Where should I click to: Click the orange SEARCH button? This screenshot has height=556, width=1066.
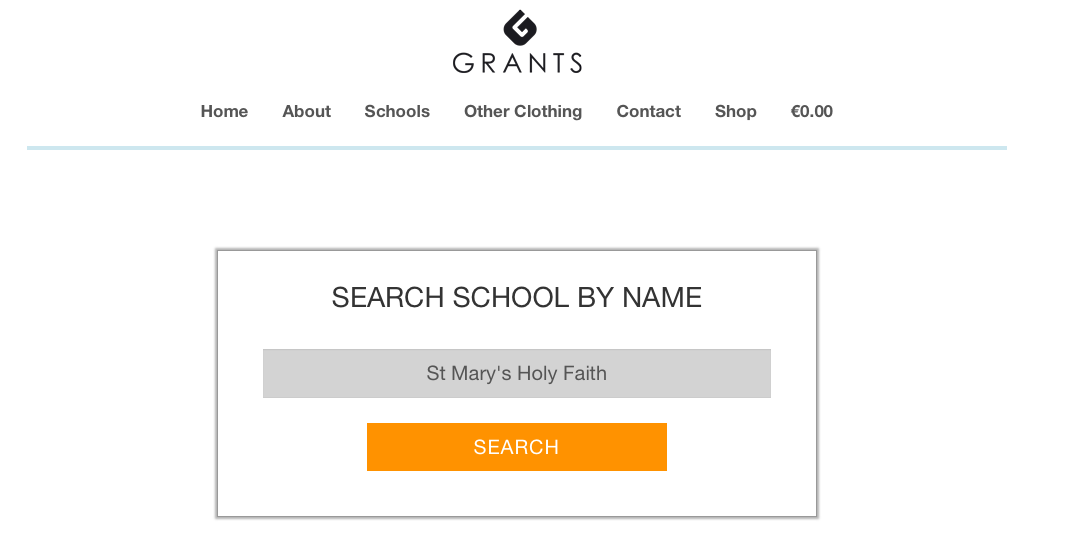click(x=517, y=447)
